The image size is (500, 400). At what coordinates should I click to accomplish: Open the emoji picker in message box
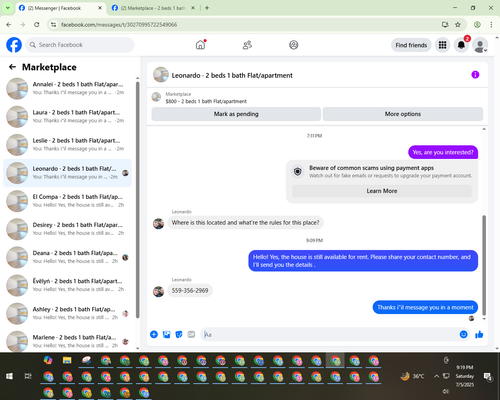click(x=463, y=334)
